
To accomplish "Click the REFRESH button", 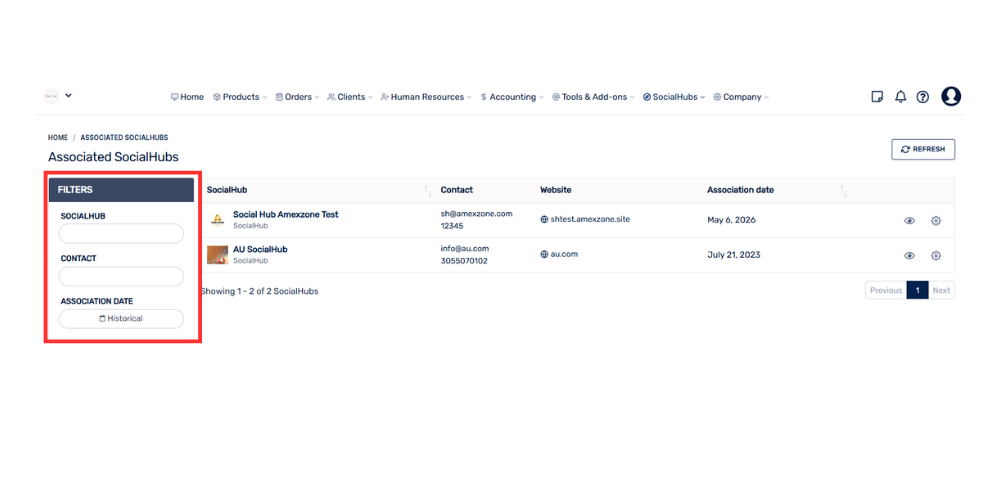I will click(923, 149).
